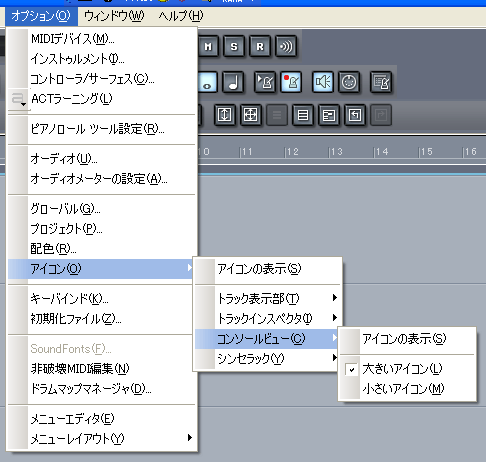486x462 pixels.
Task: Toggle the input echo sound-wave button
Action: coord(286,47)
